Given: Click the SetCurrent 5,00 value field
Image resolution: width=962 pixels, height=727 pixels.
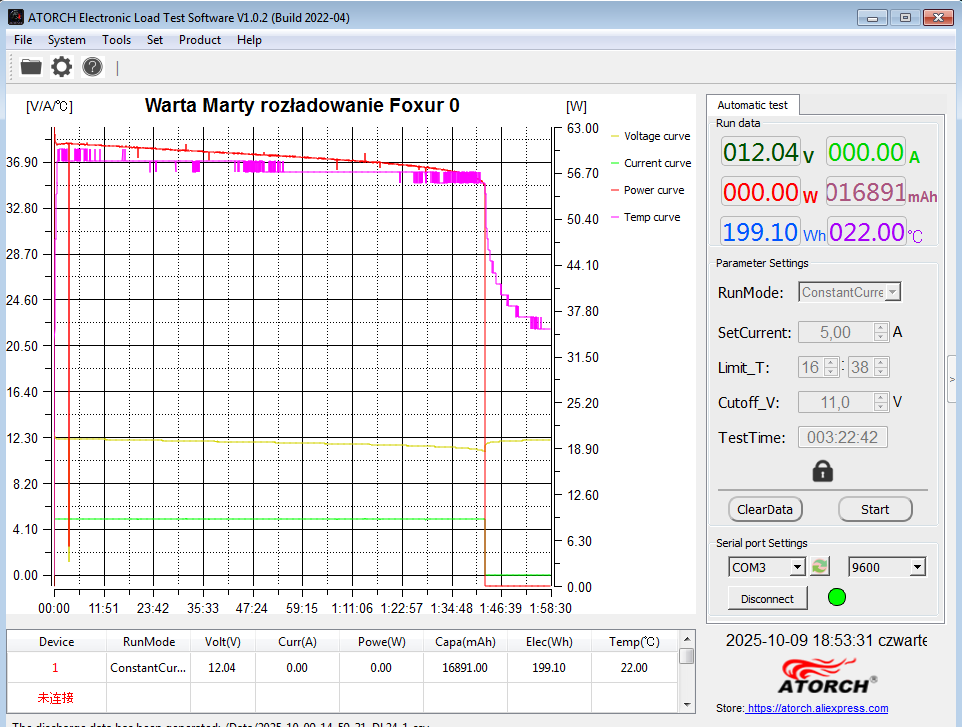Looking at the screenshot, I should pos(836,332).
